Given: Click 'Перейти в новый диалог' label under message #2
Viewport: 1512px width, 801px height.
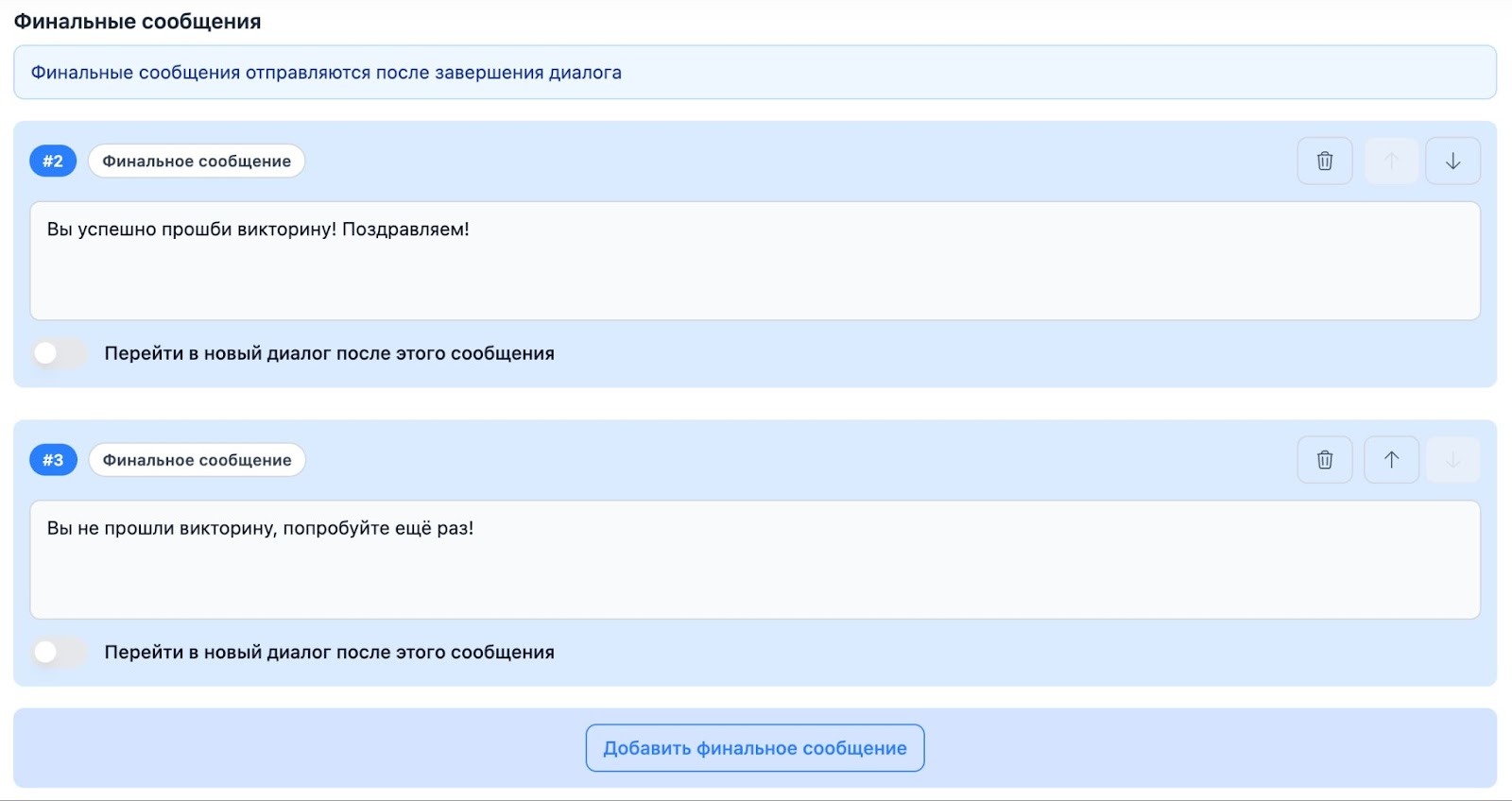Looking at the screenshot, I should click(329, 353).
